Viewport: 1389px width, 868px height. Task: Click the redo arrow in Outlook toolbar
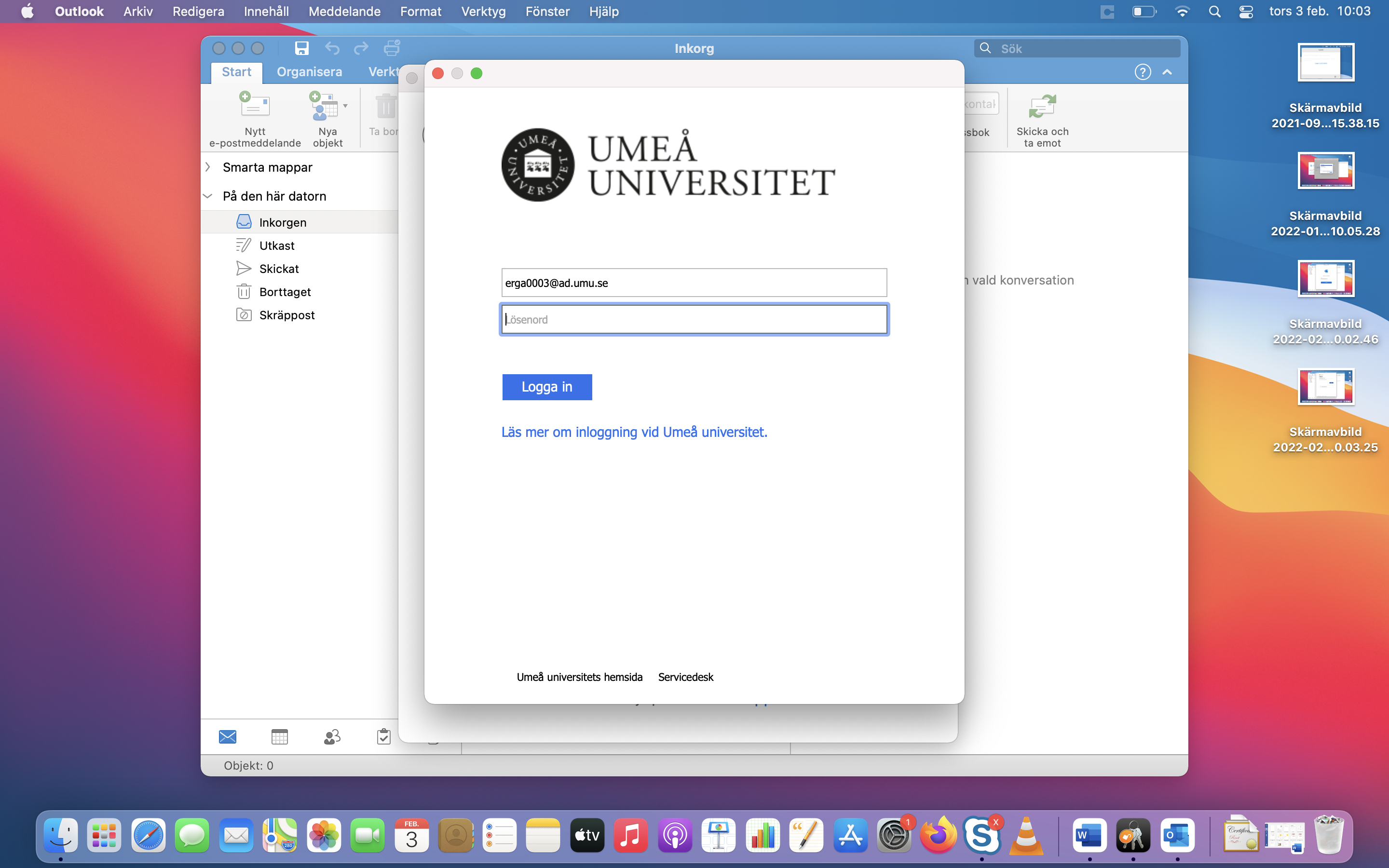pyautogui.click(x=361, y=48)
